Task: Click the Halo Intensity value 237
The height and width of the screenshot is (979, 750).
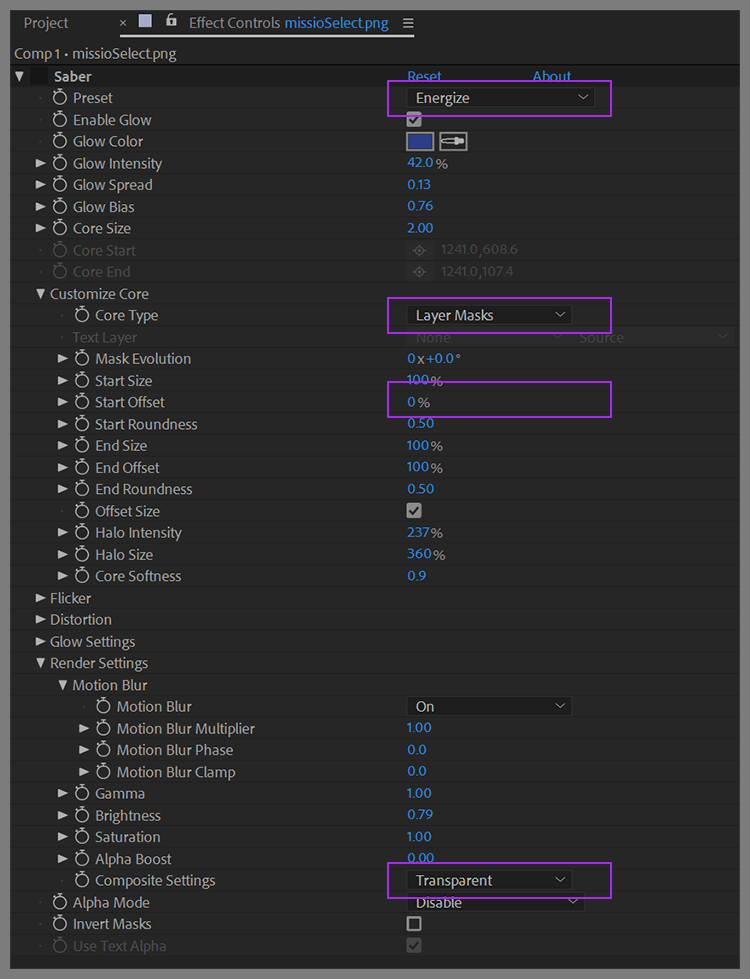Action: [418, 533]
